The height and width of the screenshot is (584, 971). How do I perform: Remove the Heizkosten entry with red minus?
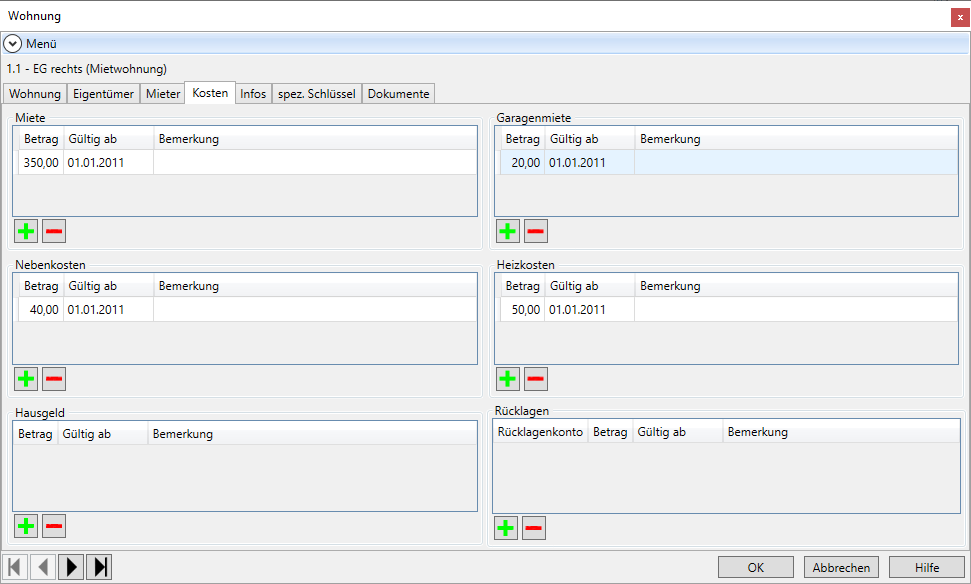[536, 379]
